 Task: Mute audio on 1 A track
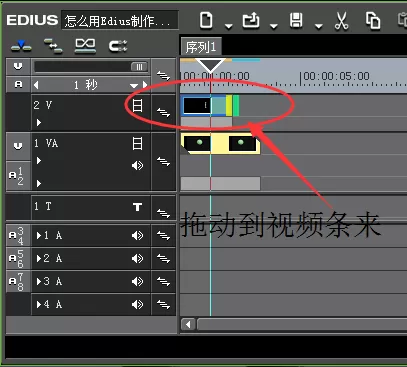coord(137,236)
